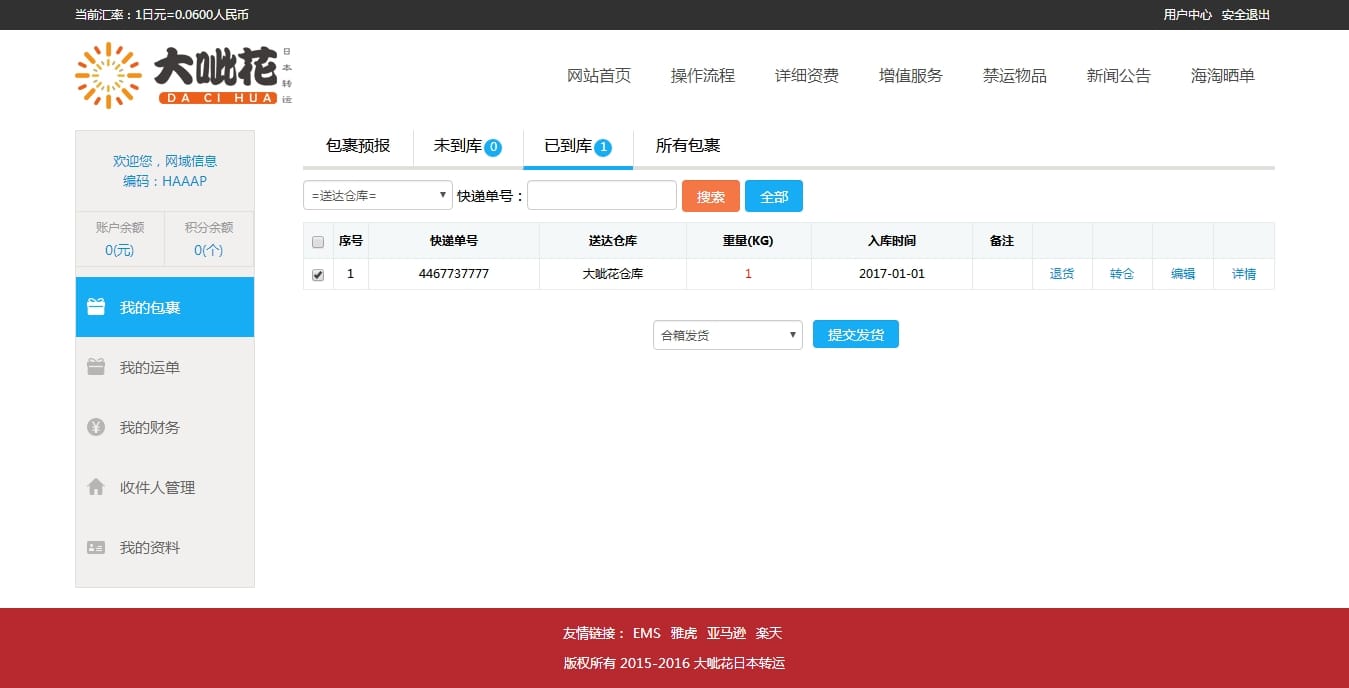This screenshot has width=1349, height=688.
Task: Focus the 快递单号 search input field
Action: [602, 195]
